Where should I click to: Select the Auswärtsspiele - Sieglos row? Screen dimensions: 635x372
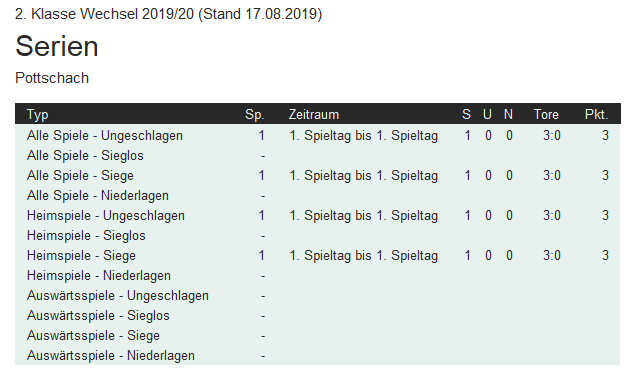tap(318, 316)
